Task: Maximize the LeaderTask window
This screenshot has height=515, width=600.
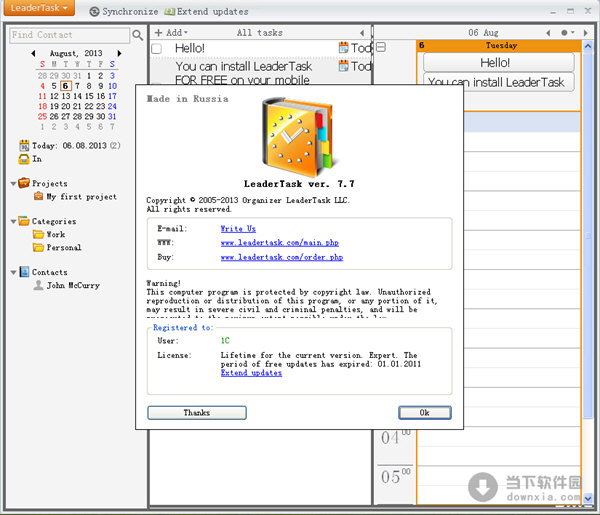Action: point(571,11)
